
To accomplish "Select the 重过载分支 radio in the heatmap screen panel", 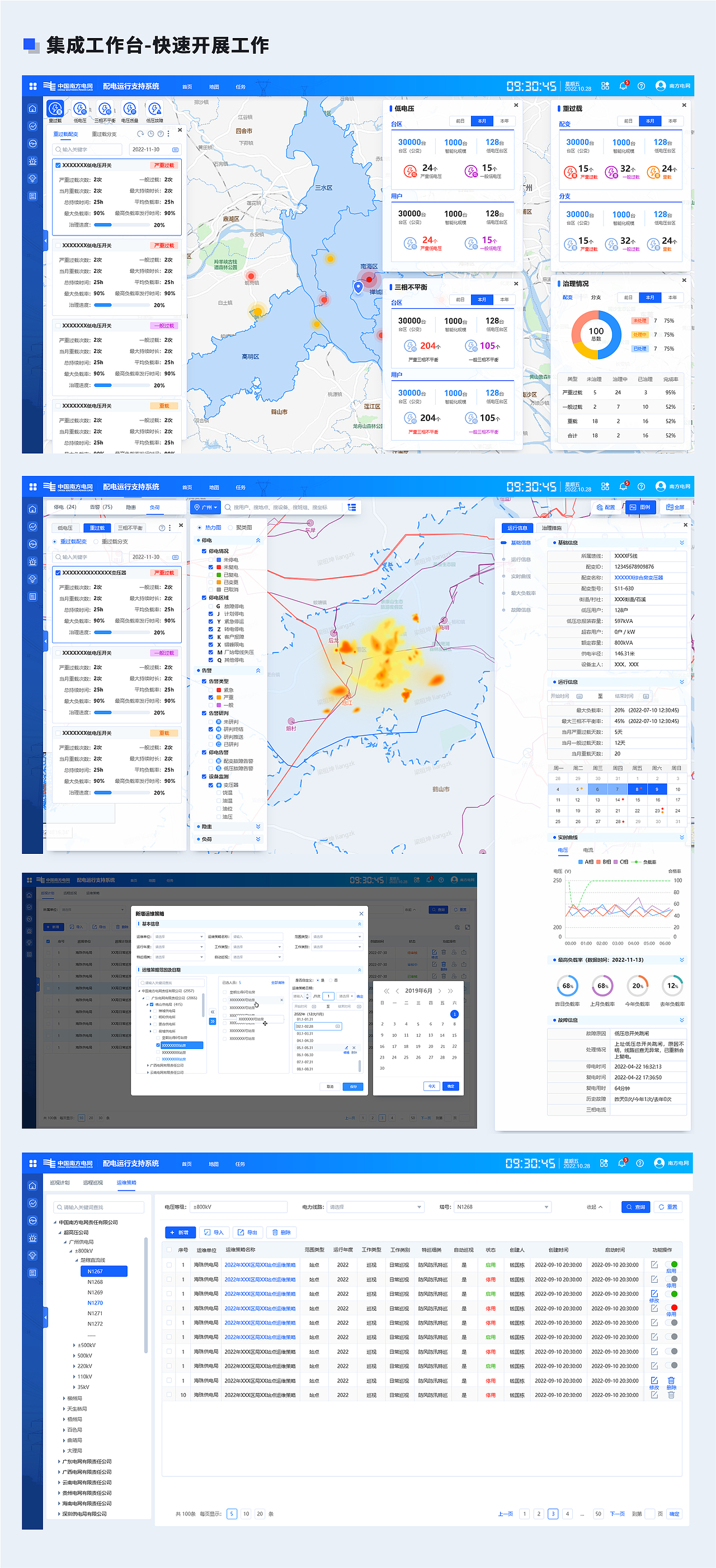I will coord(96,542).
